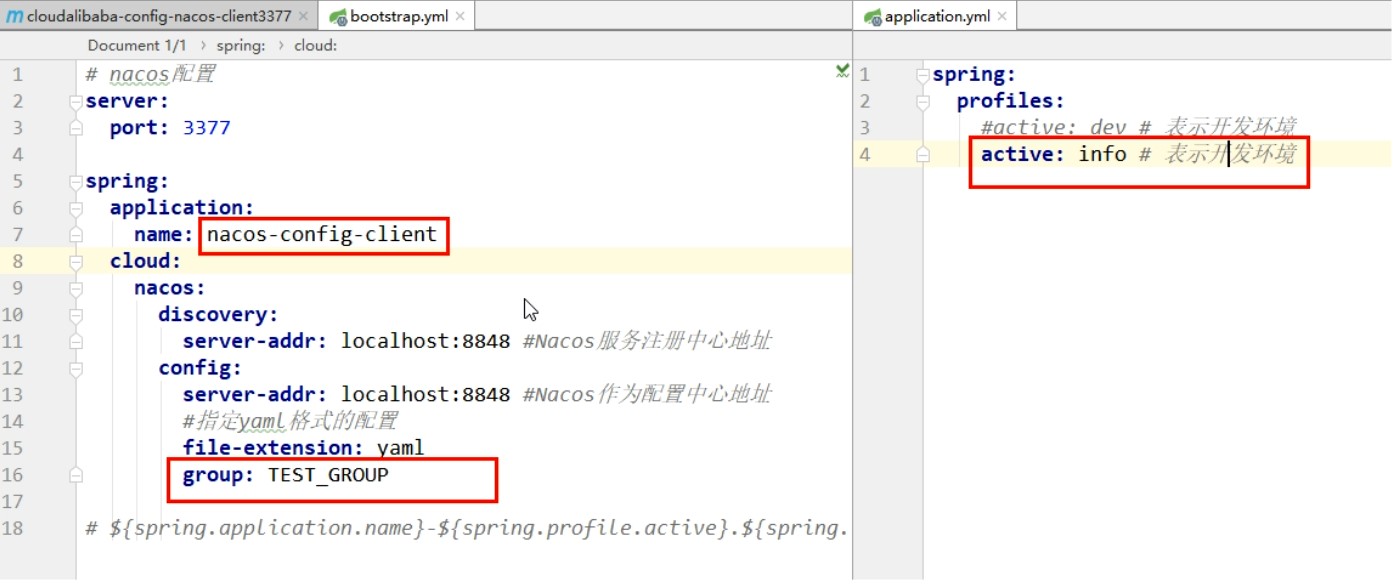Click the 'file-extension:' key

[x=273, y=447]
